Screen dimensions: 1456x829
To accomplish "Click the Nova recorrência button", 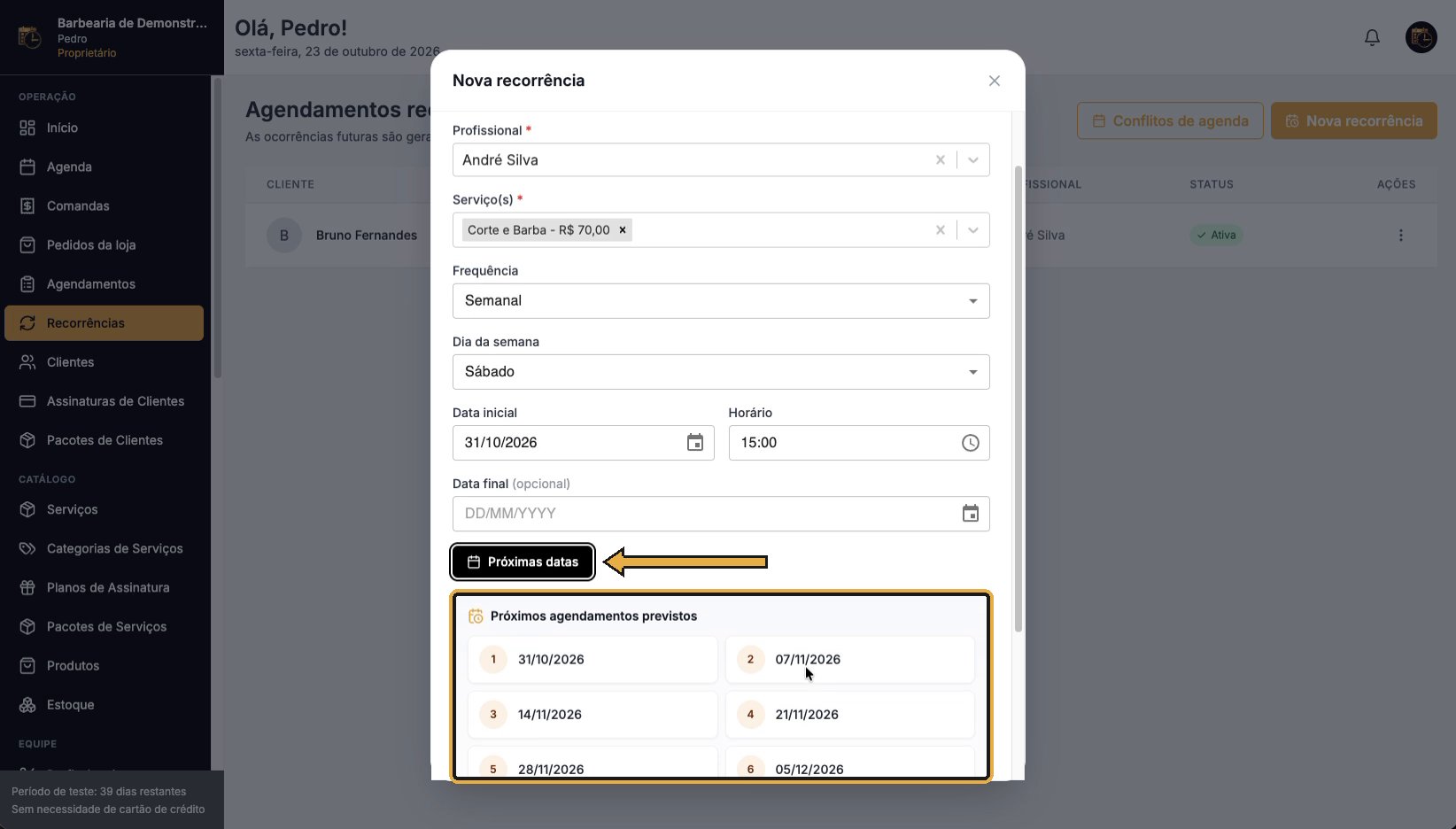I will [1353, 120].
